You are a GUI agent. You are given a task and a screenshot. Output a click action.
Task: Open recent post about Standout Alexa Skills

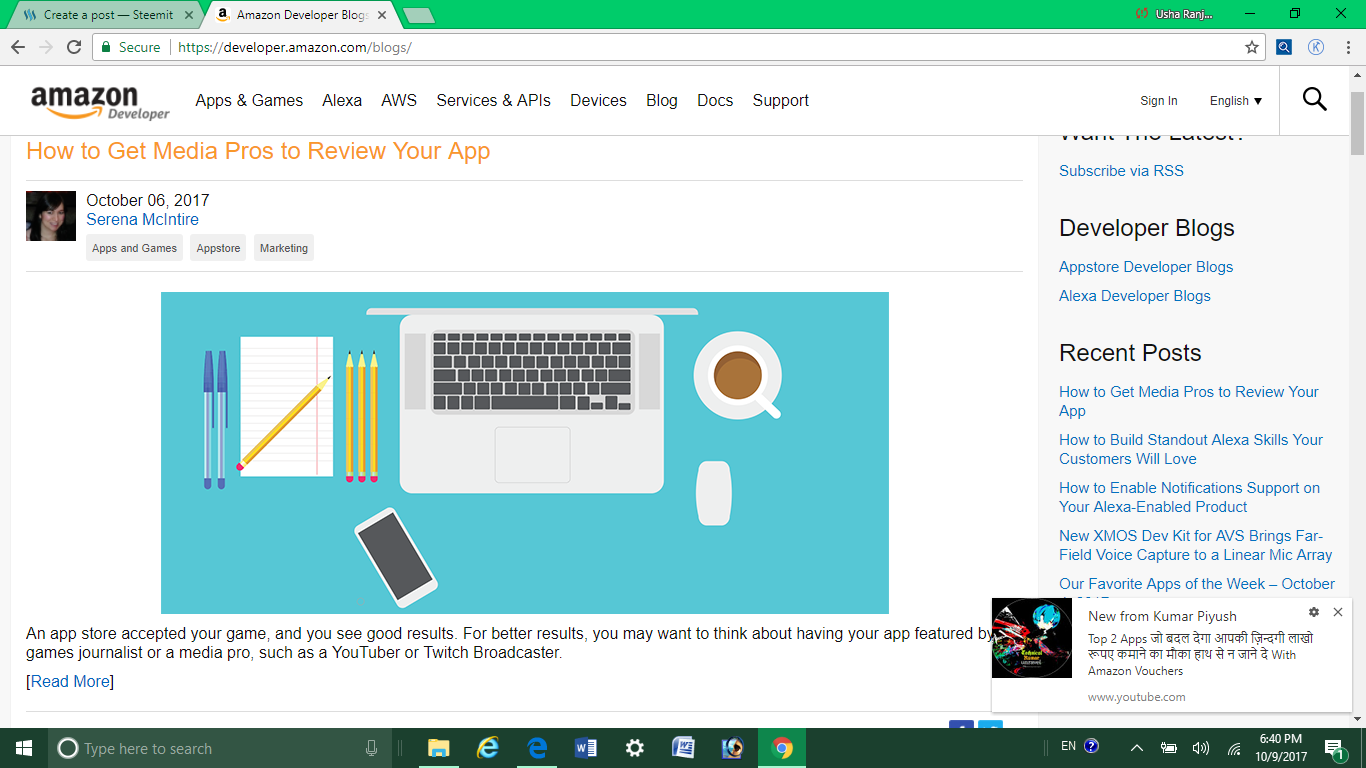1191,449
